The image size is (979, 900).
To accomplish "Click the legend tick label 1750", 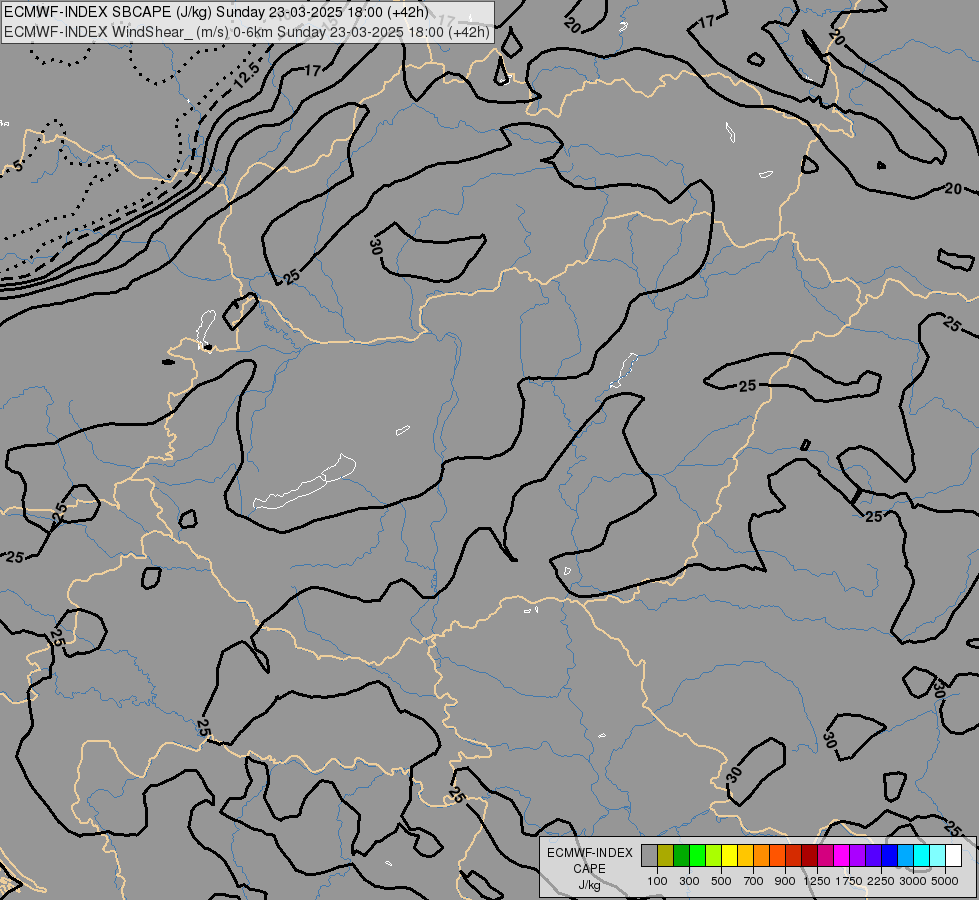I will pyautogui.click(x=849, y=881).
